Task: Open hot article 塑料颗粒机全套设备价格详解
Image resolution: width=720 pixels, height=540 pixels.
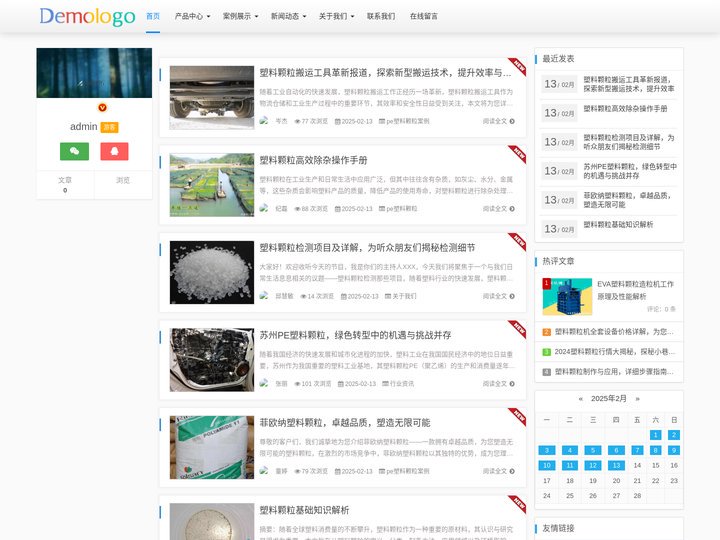Action: point(614,332)
